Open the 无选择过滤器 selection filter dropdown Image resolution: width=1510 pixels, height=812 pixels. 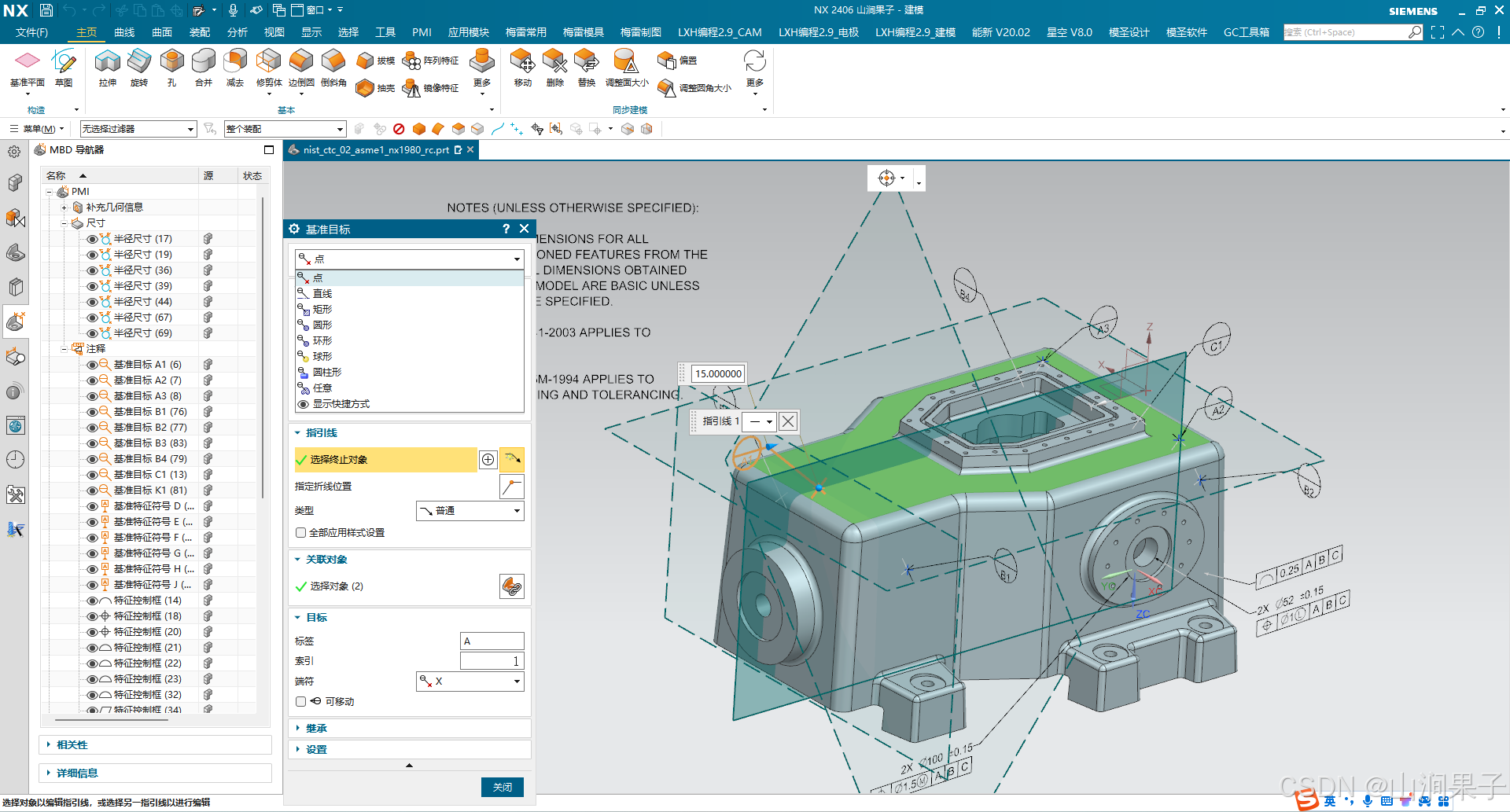pos(138,129)
